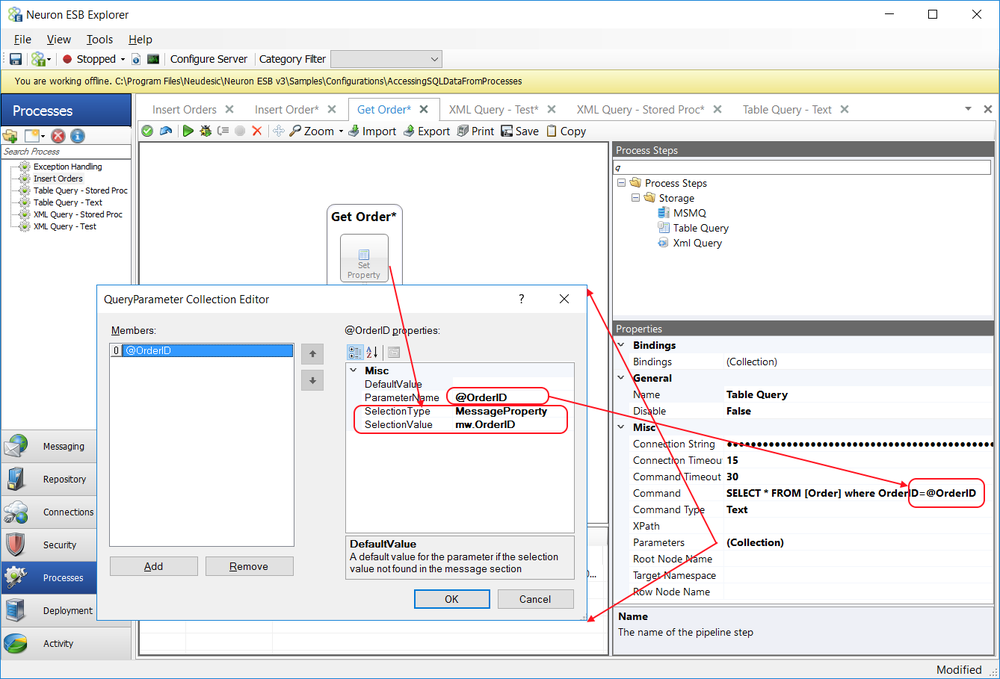Select Table Query - Stored Proc in the process tree

tap(80, 191)
